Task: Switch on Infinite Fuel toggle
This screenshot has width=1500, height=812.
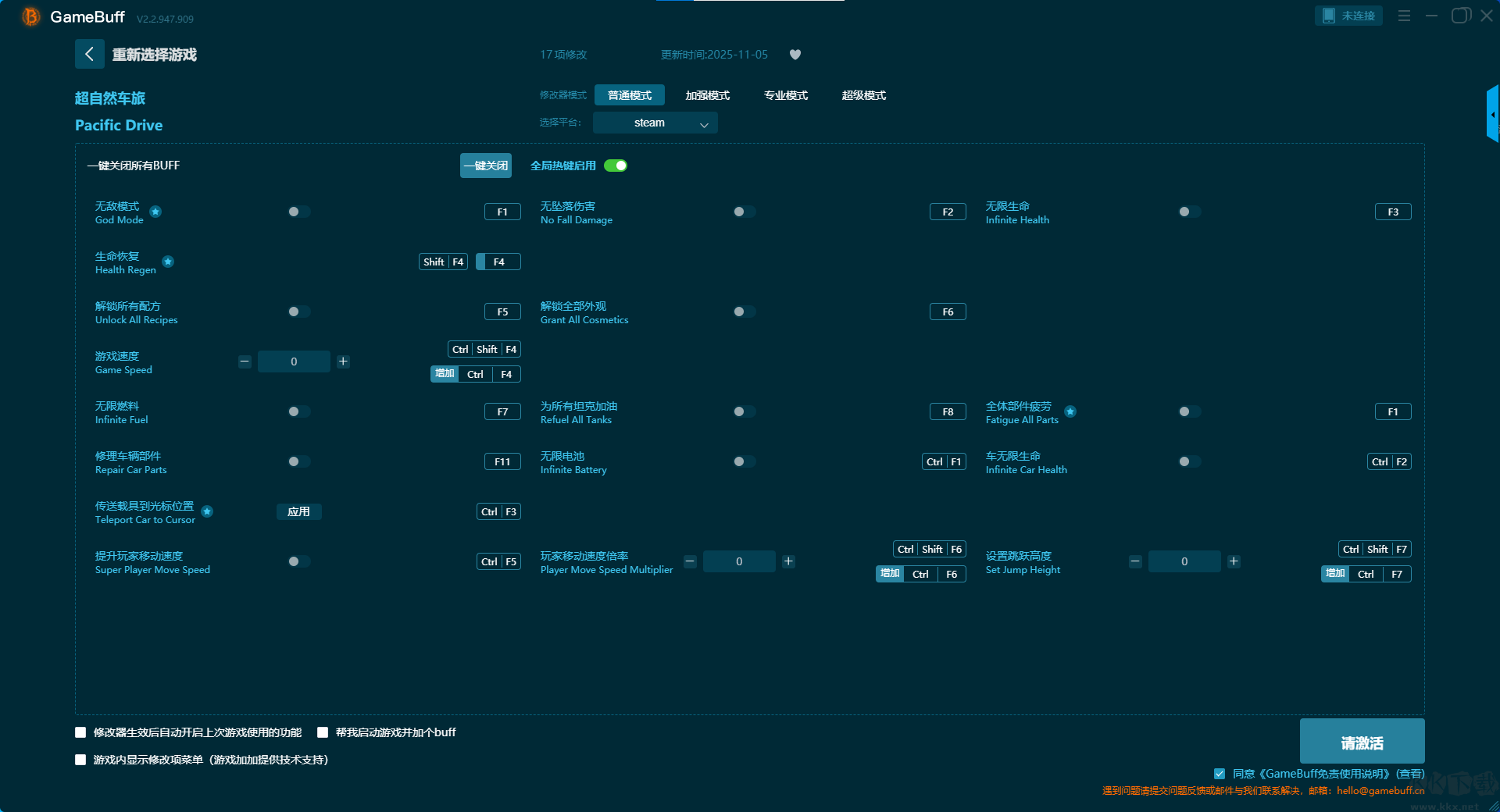Action: pyautogui.click(x=299, y=411)
